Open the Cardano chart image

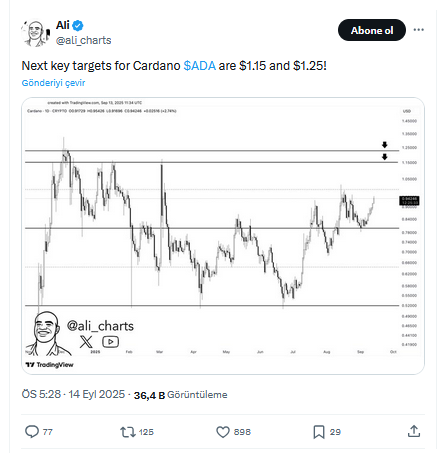click(223, 236)
